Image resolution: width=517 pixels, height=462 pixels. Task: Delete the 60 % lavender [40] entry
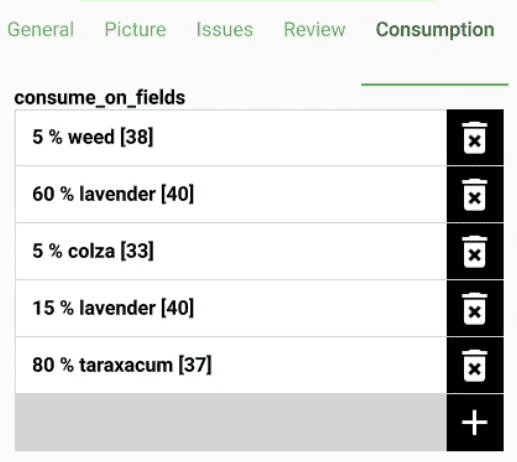pyautogui.click(x=475, y=194)
